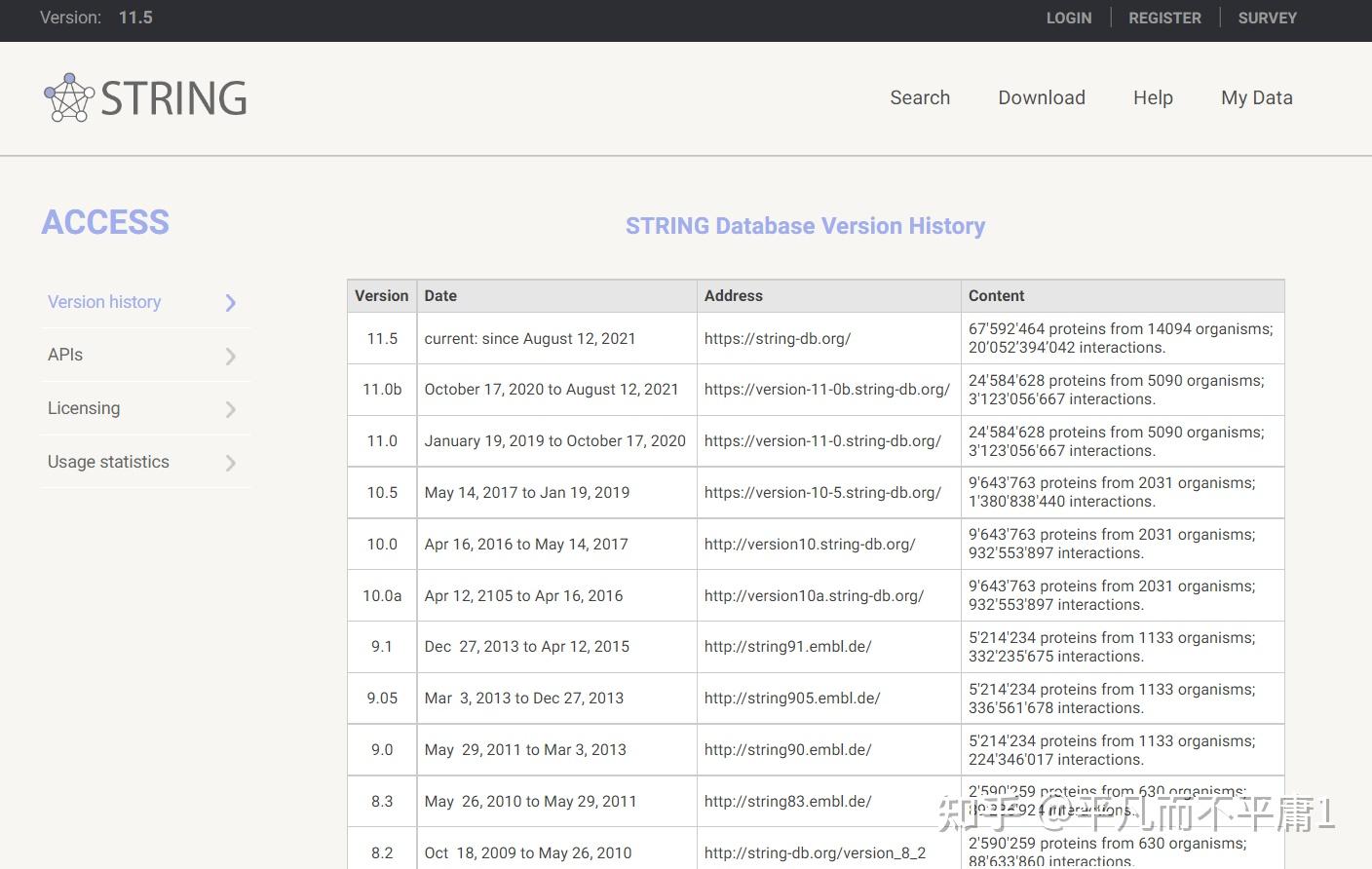Open version-11-0b.string-db.org address link
Screen dimensions: 1372x869
coord(826,390)
